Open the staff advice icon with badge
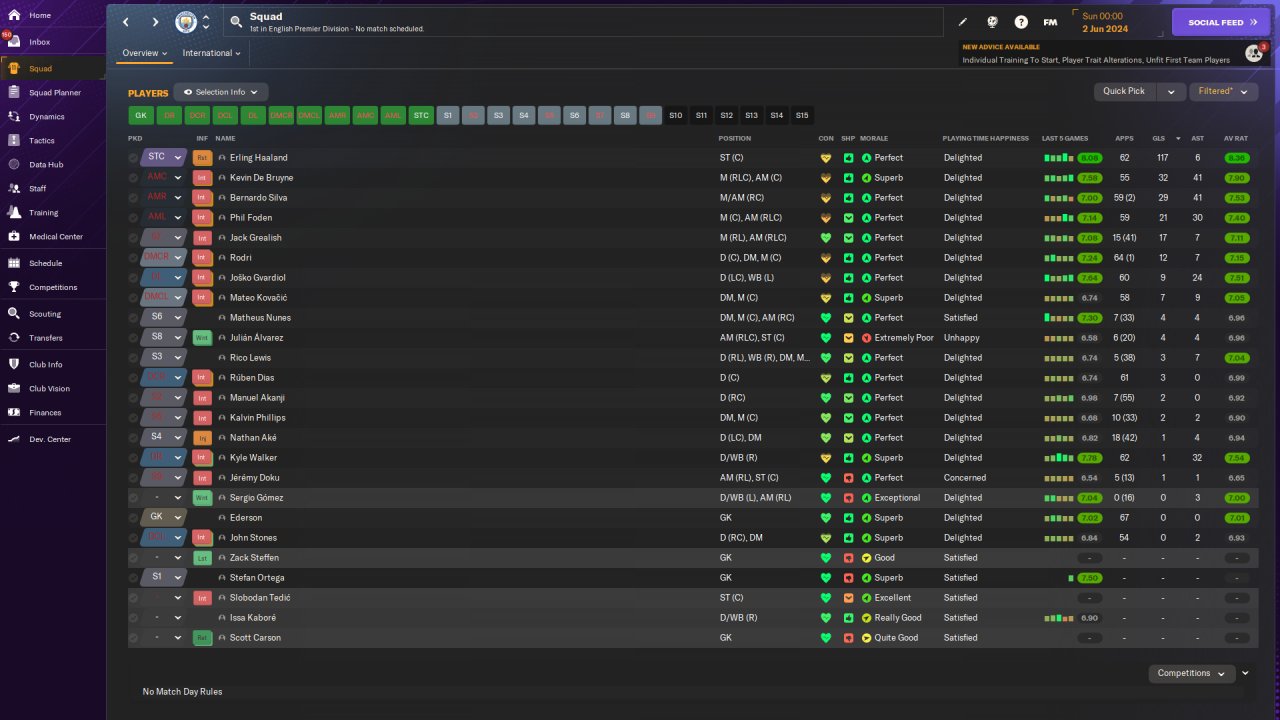Image resolution: width=1280 pixels, height=720 pixels. coord(1254,52)
